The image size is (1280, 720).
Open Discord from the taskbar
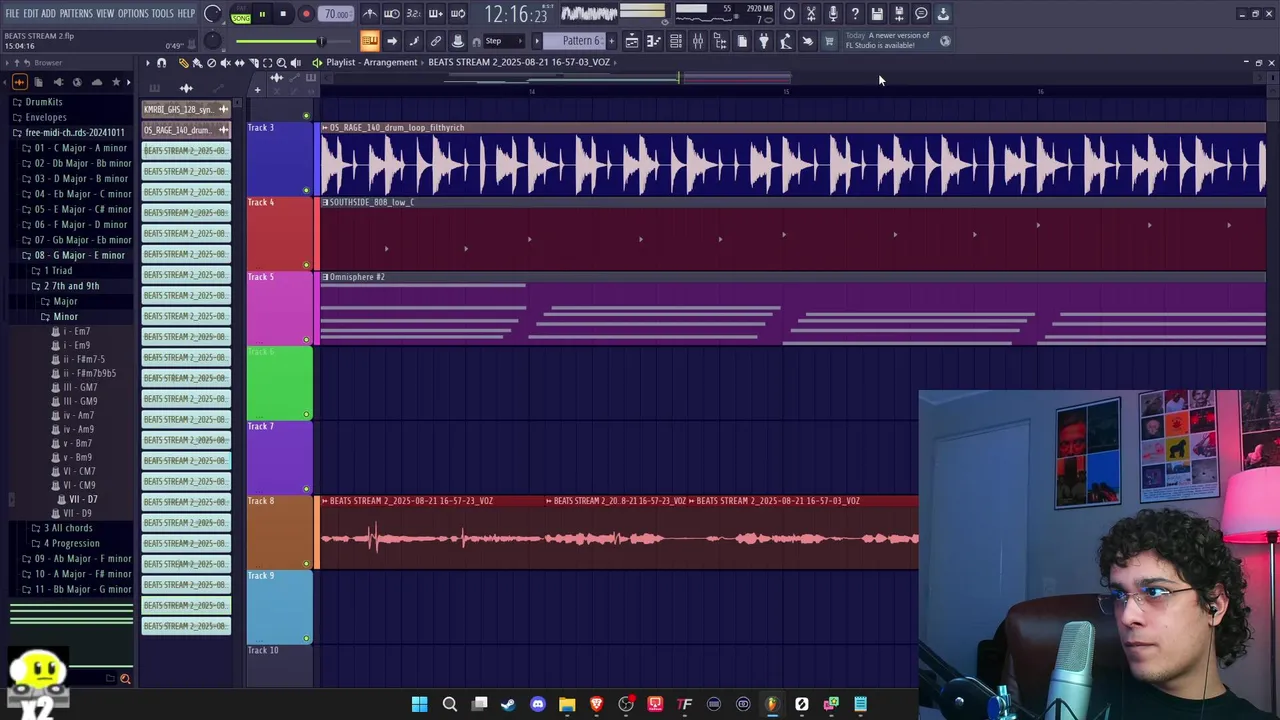pos(538,704)
